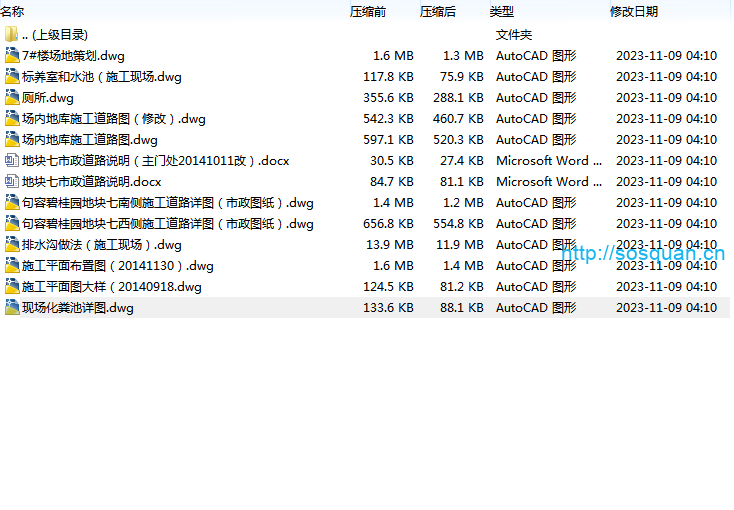Viewport: 734px width, 510px height.
Task: Click the 排水沟做法 dwg file icon
Action: (x=12, y=245)
